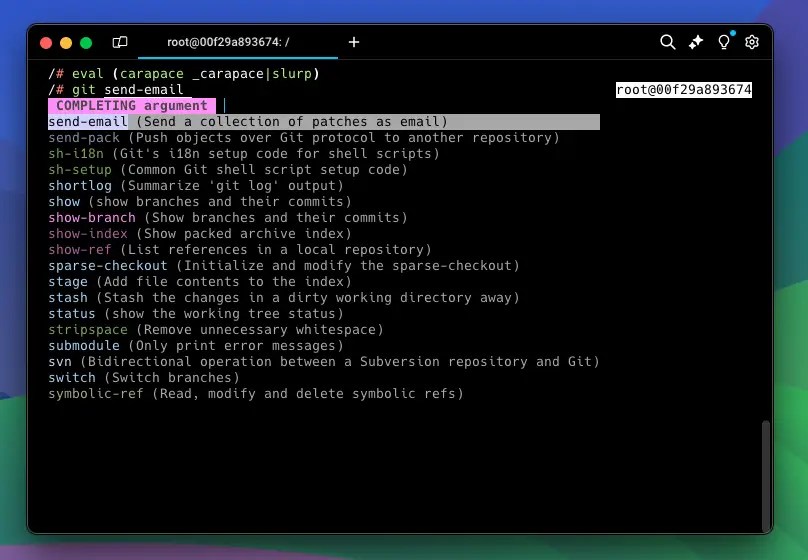Select the stage completion row
This screenshot has height=560, width=808.
(200, 281)
